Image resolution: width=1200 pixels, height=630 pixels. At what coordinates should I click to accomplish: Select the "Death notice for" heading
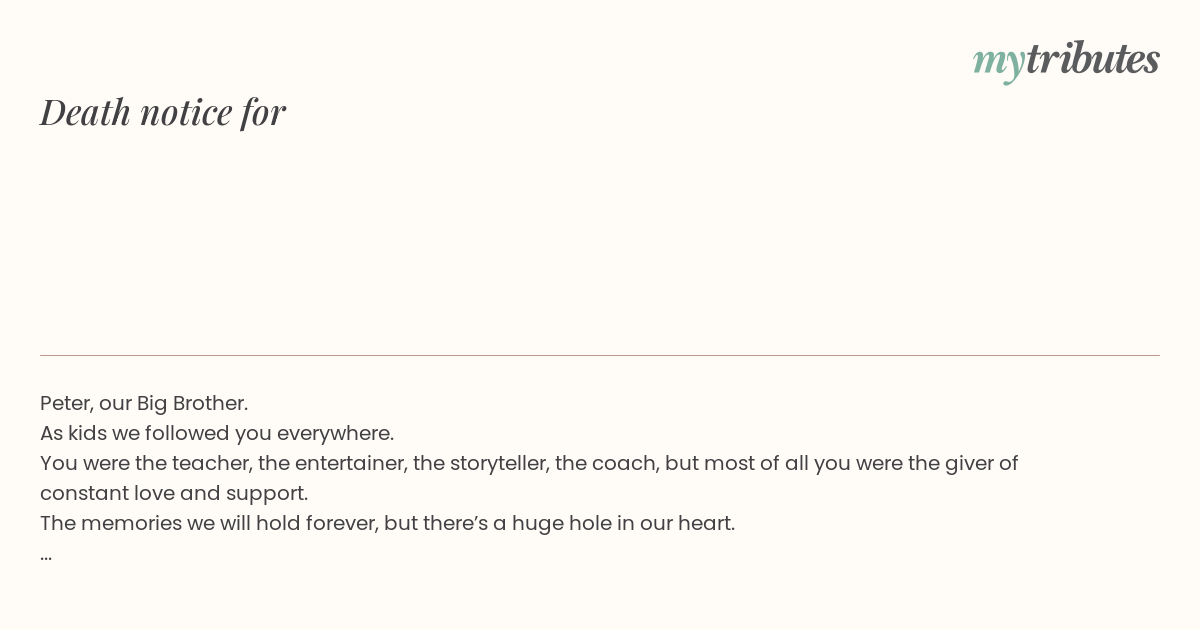pyautogui.click(x=163, y=112)
